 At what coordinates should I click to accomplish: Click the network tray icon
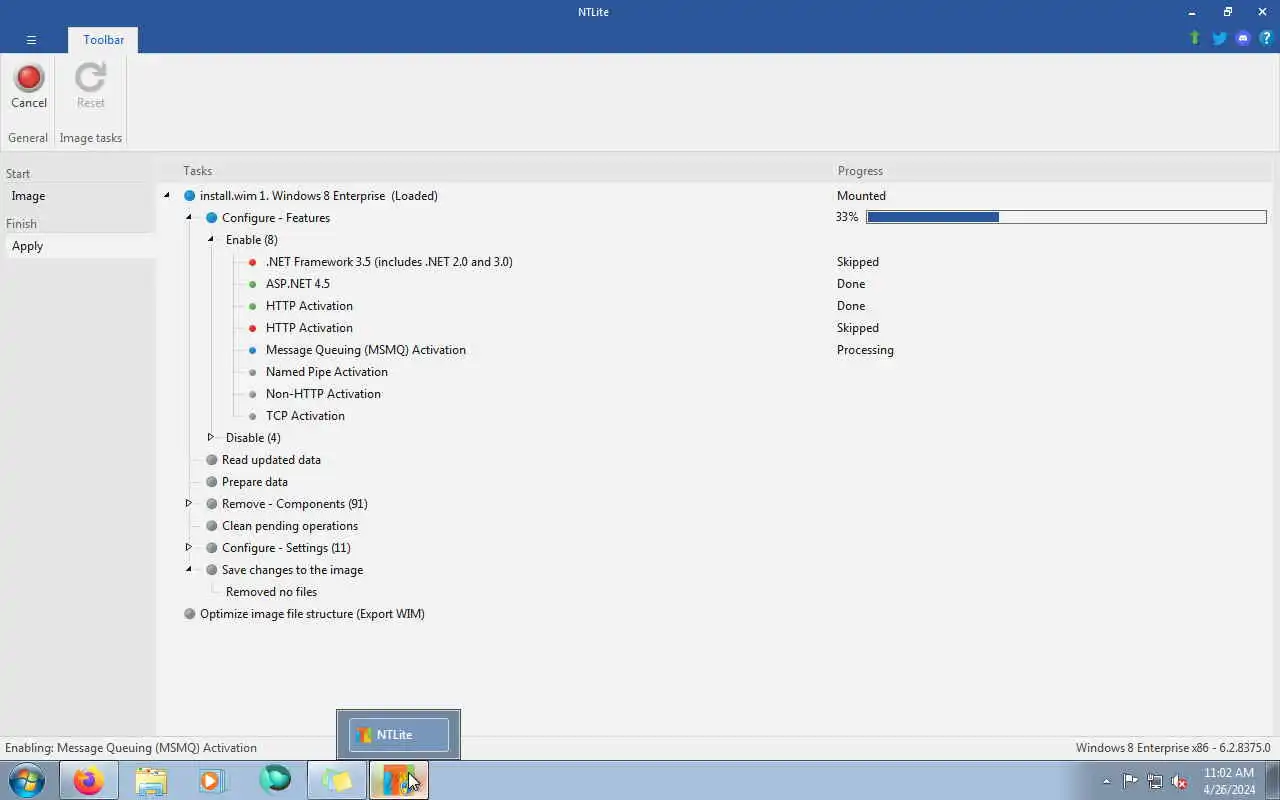click(x=1155, y=781)
